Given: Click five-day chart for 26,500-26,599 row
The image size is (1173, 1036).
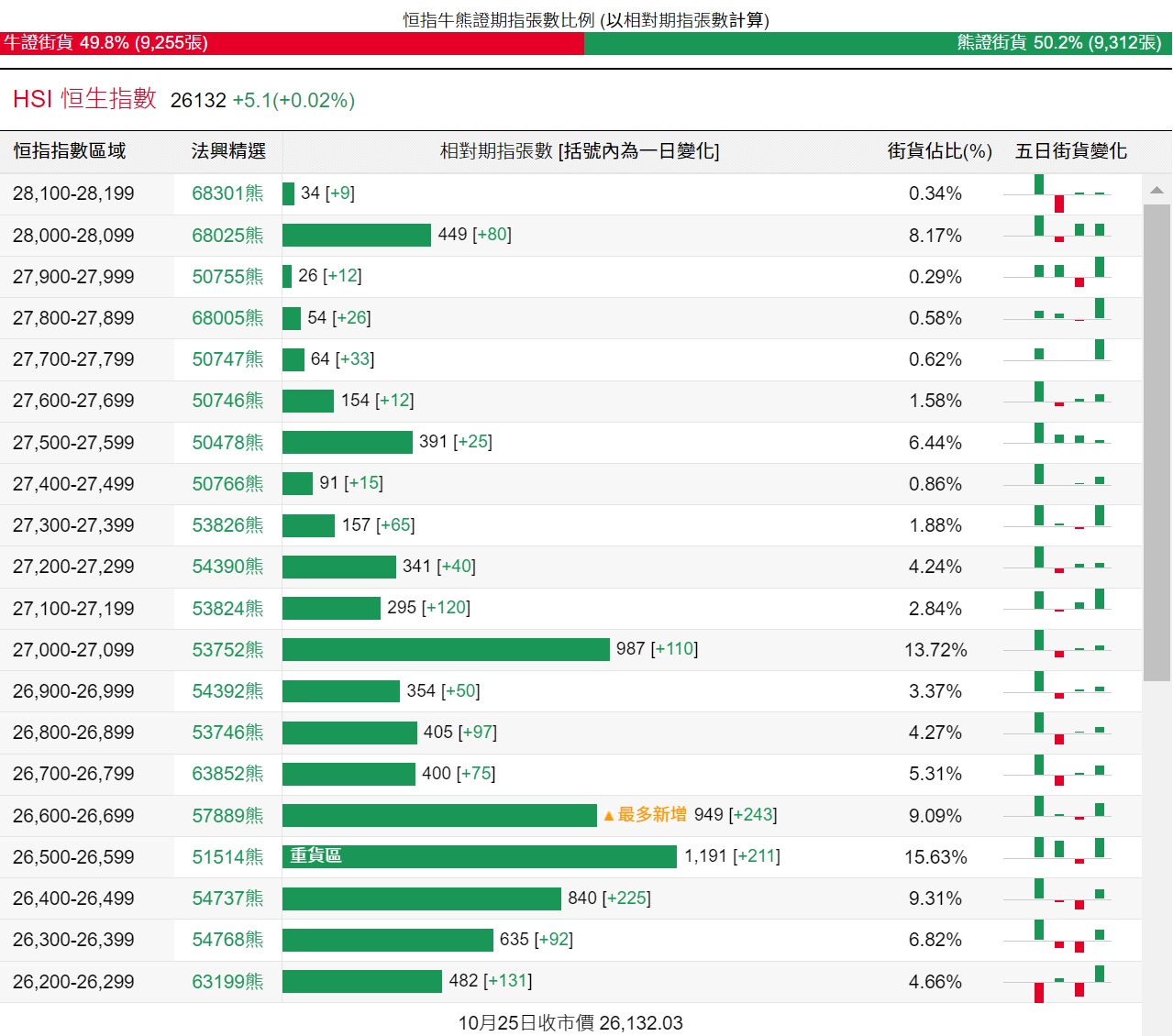Looking at the screenshot, I should 1058,857.
